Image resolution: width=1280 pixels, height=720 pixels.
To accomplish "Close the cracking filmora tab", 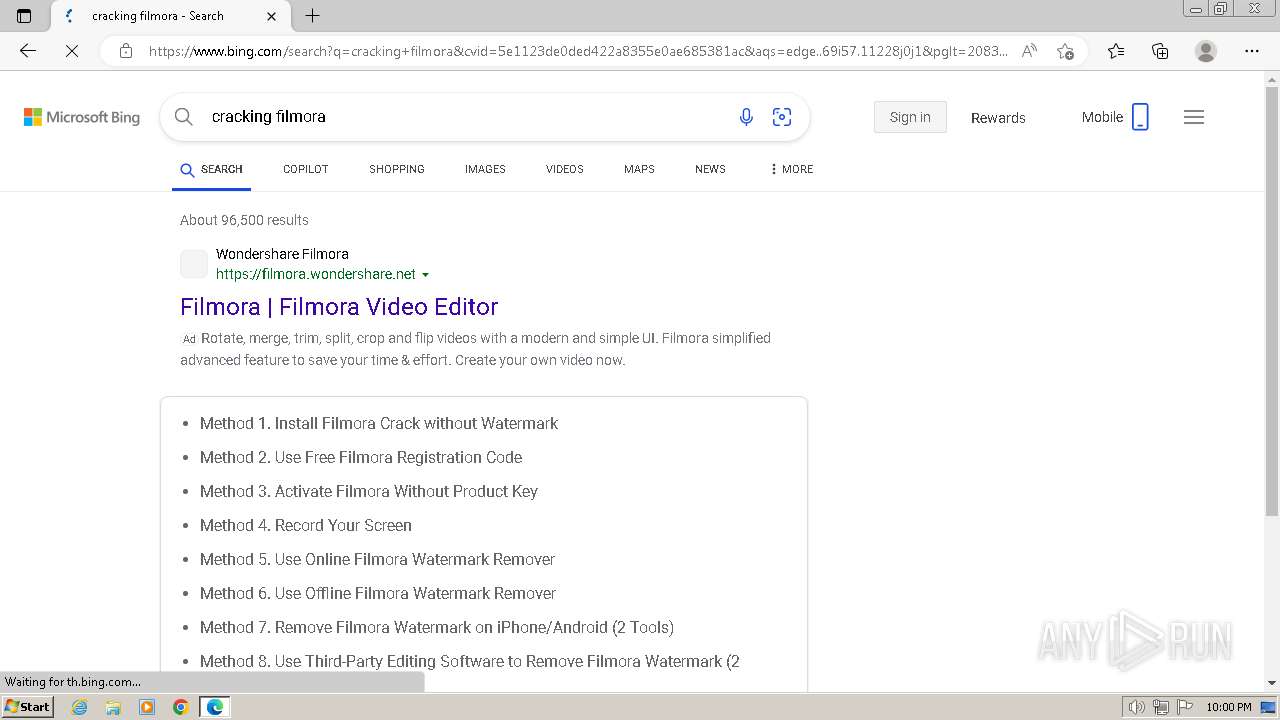I will (272, 16).
